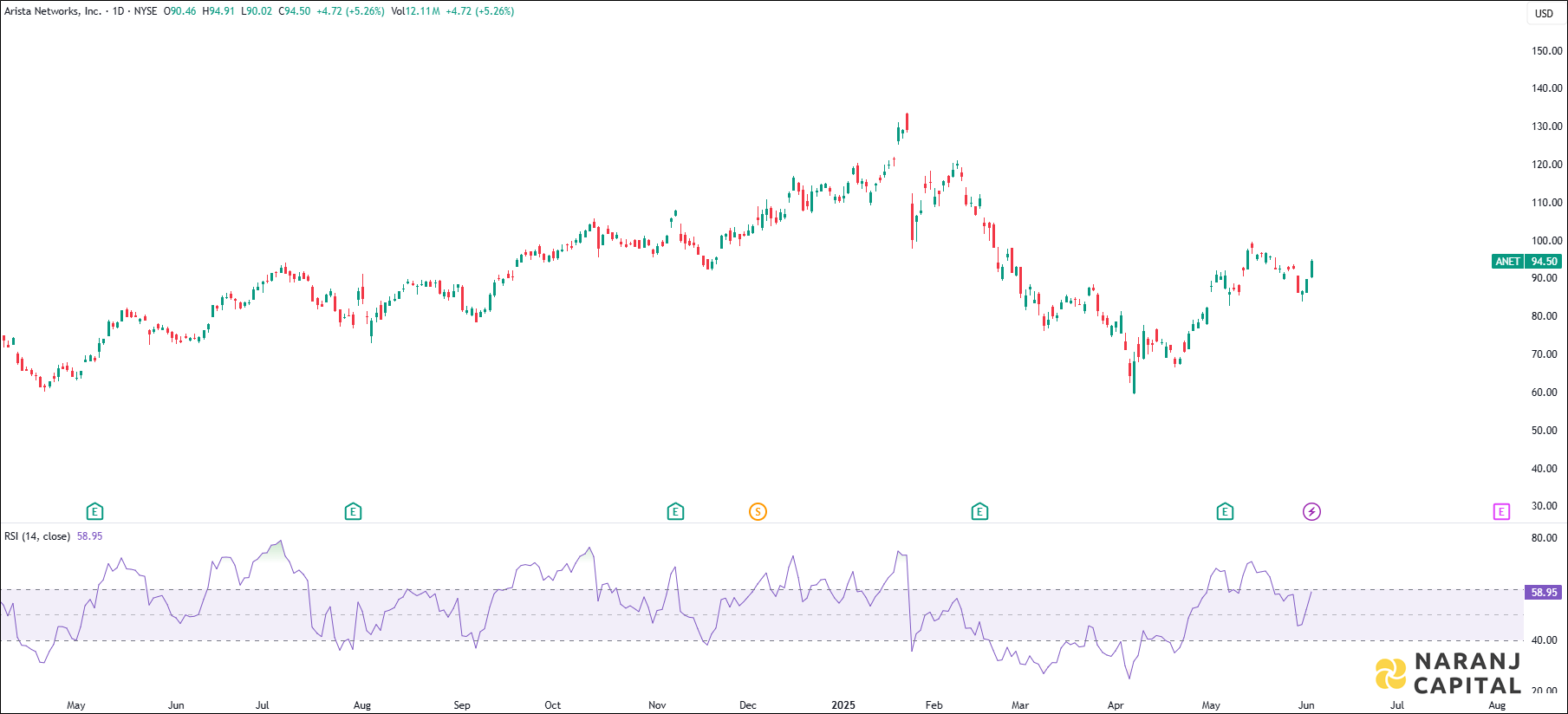Click the O90.46 open price value
1568x714 pixels.
(x=180, y=11)
